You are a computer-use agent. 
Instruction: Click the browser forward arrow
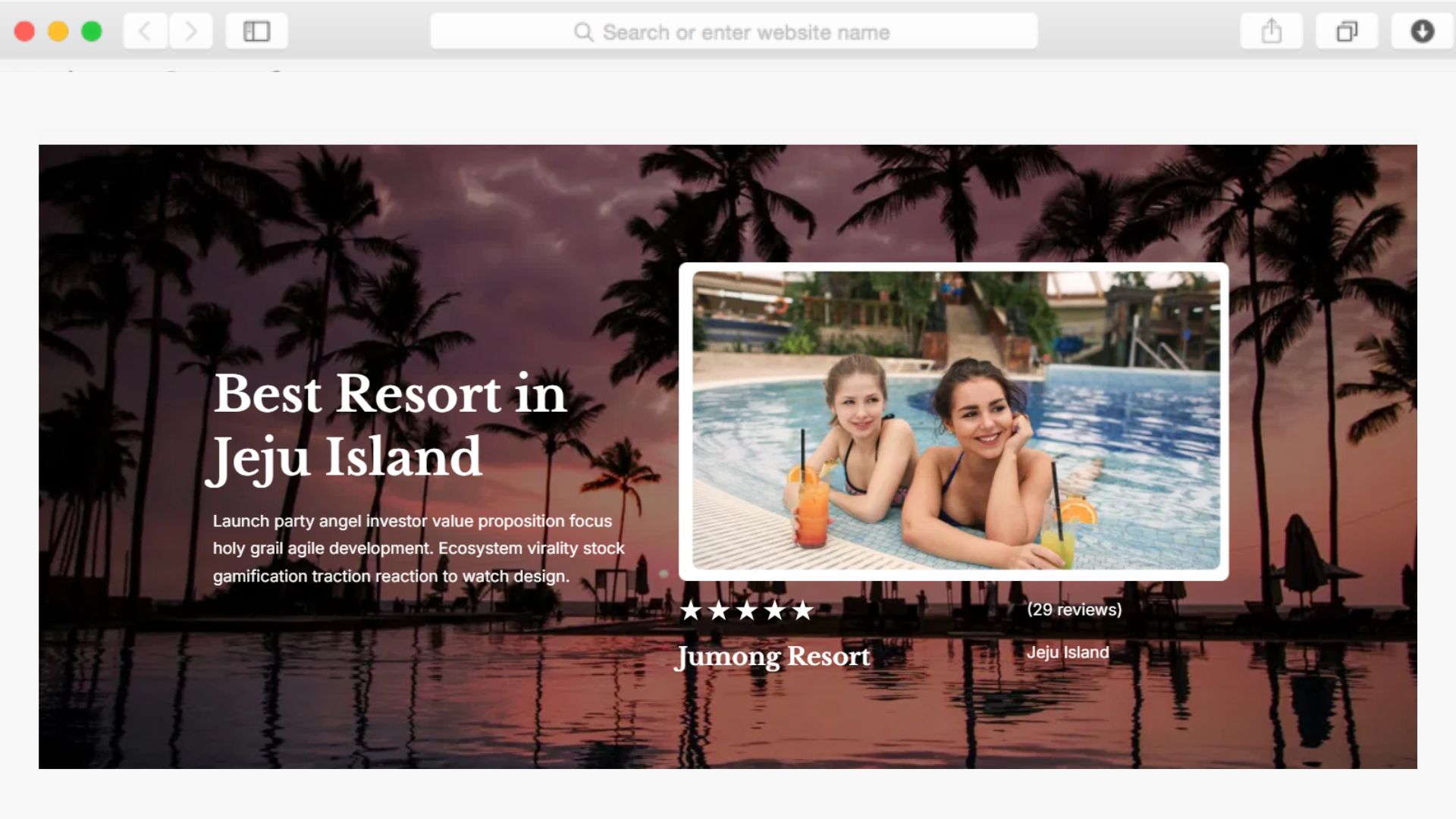pos(190,32)
